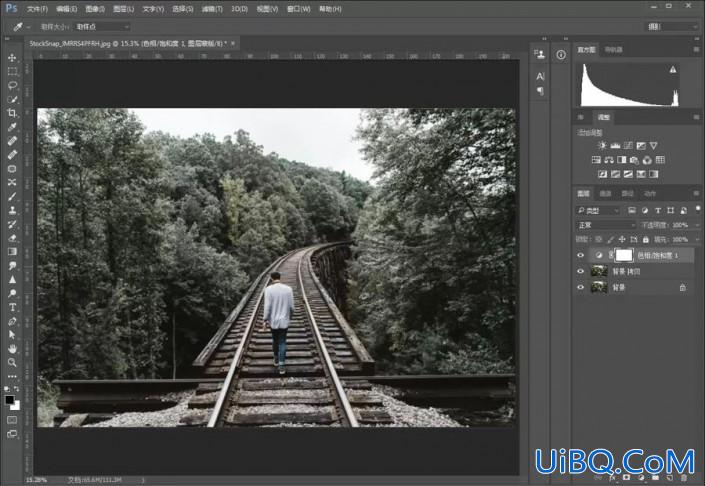Add a Channel Mixer adjustment icon
The height and width of the screenshot is (486, 705).
pyautogui.click(x=647, y=160)
